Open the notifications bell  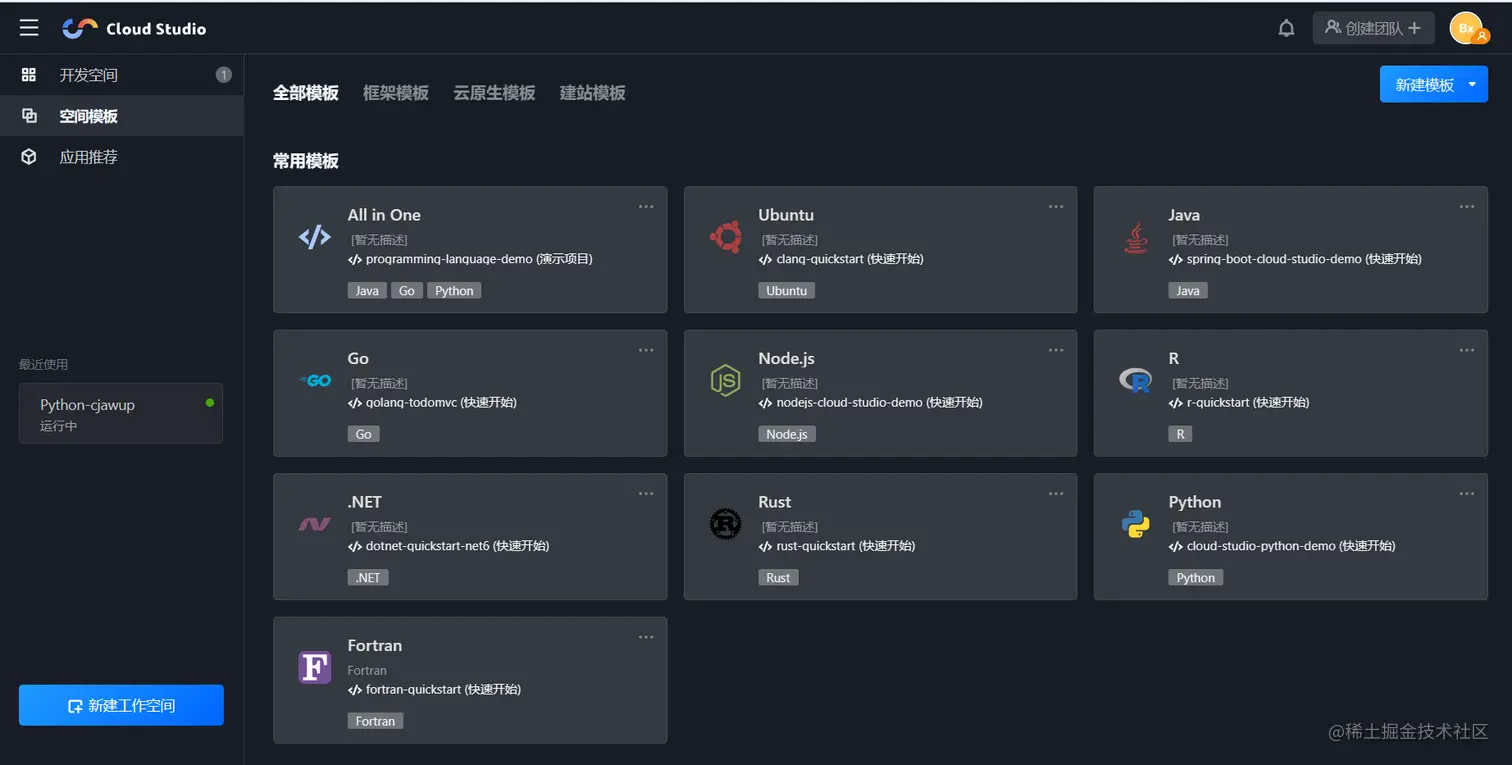[1286, 28]
